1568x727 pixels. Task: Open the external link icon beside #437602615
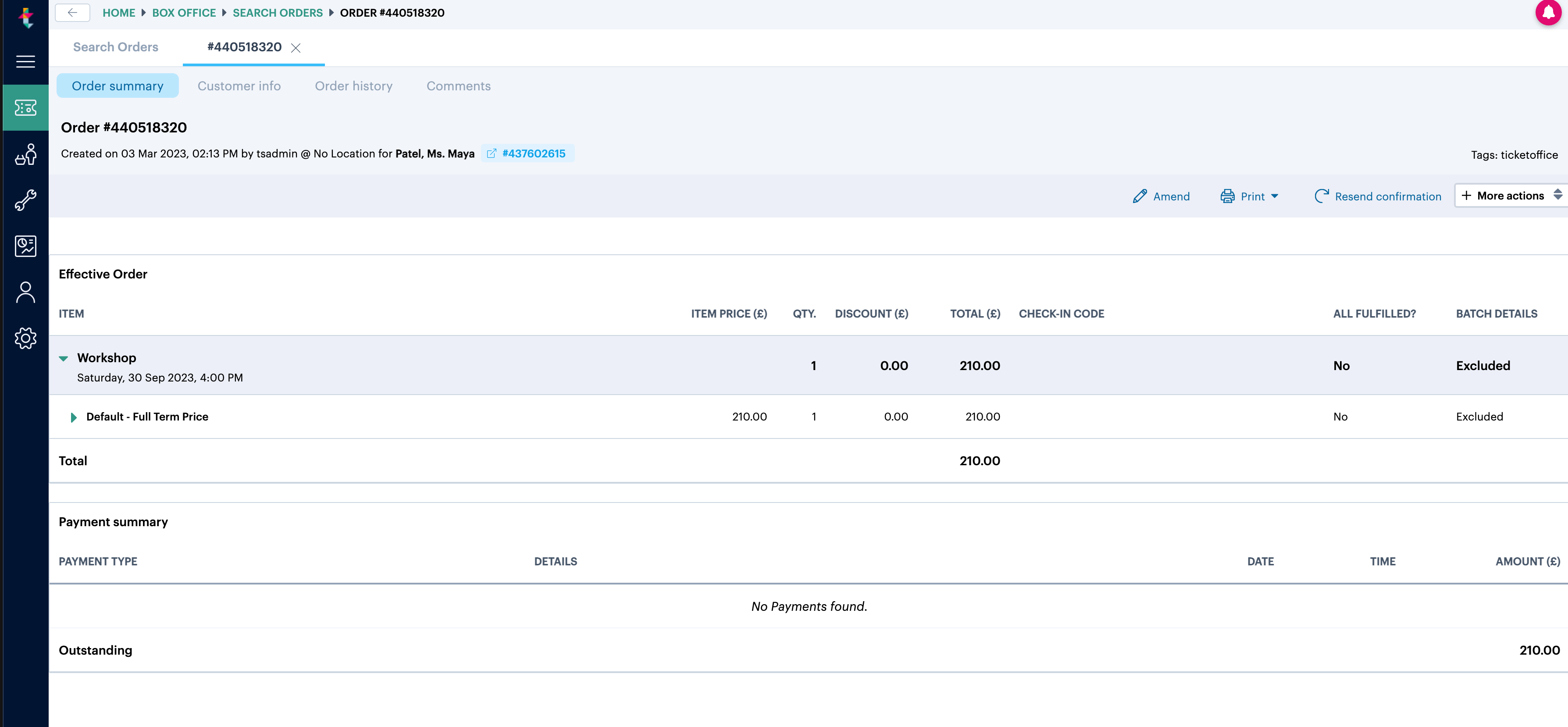pos(491,153)
